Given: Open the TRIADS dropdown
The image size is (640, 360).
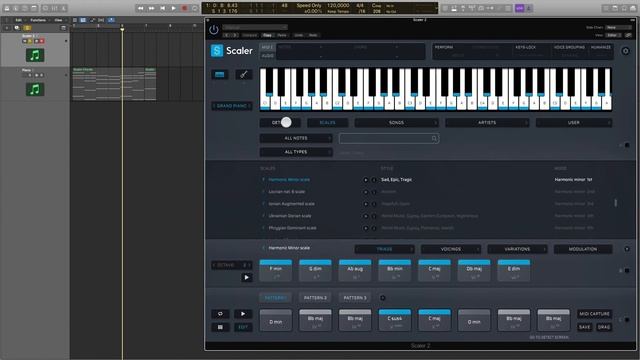Looking at the screenshot, I should coord(384,249).
